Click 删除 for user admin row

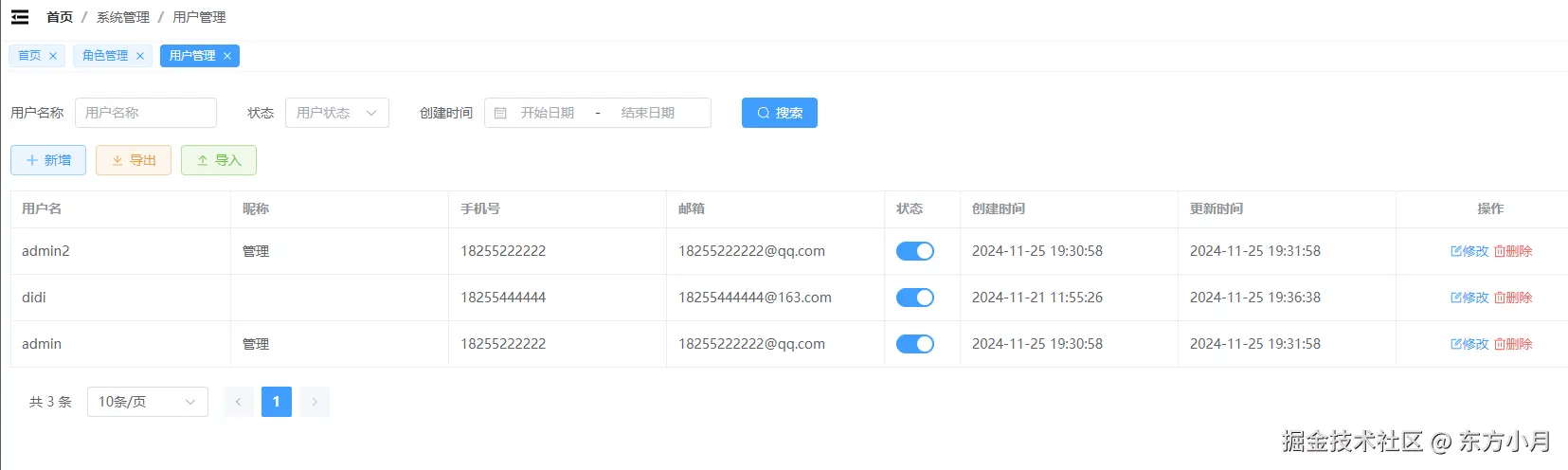(x=1513, y=344)
